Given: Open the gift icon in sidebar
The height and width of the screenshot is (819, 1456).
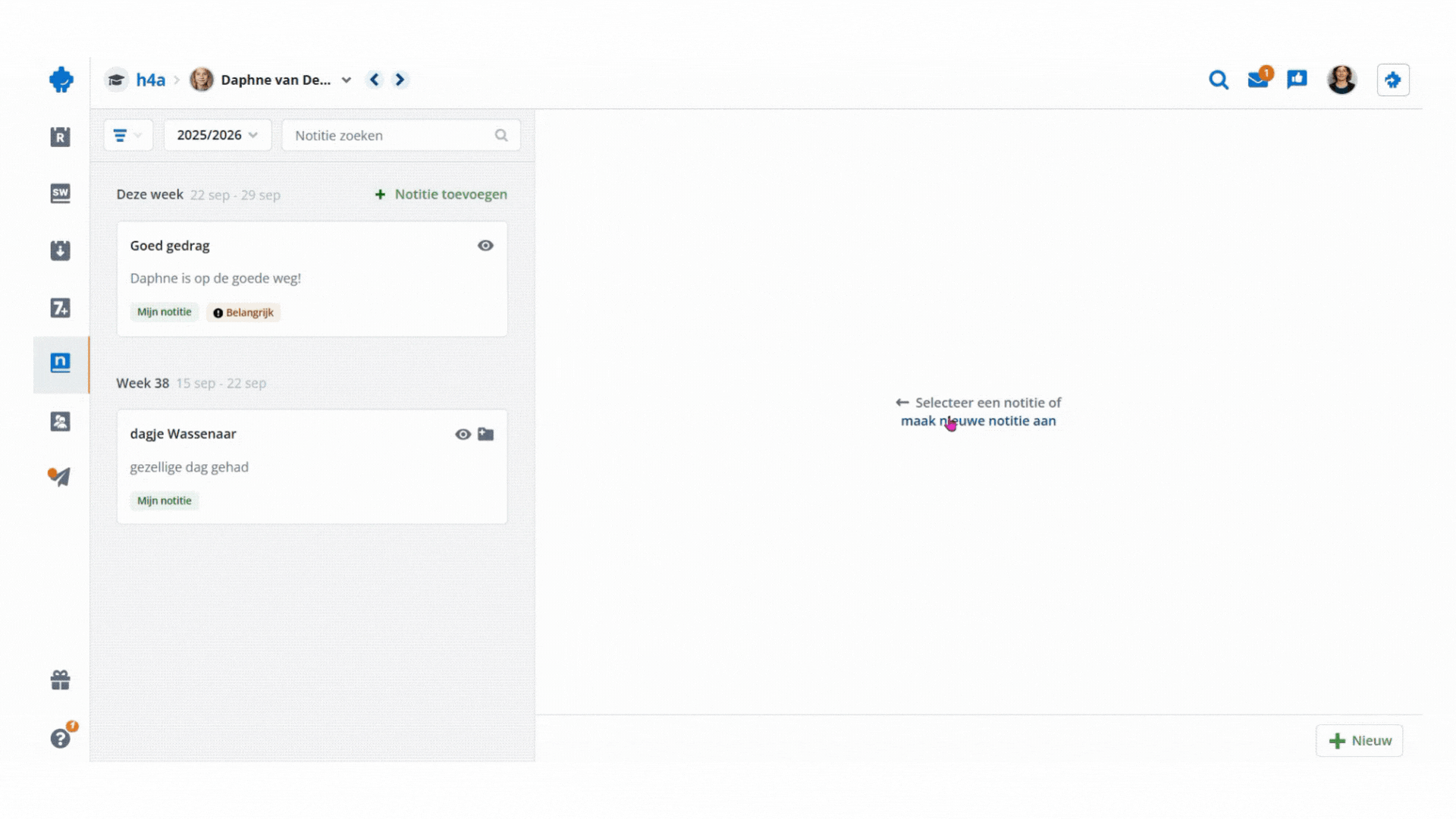Looking at the screenshot, I should point(60,680).
